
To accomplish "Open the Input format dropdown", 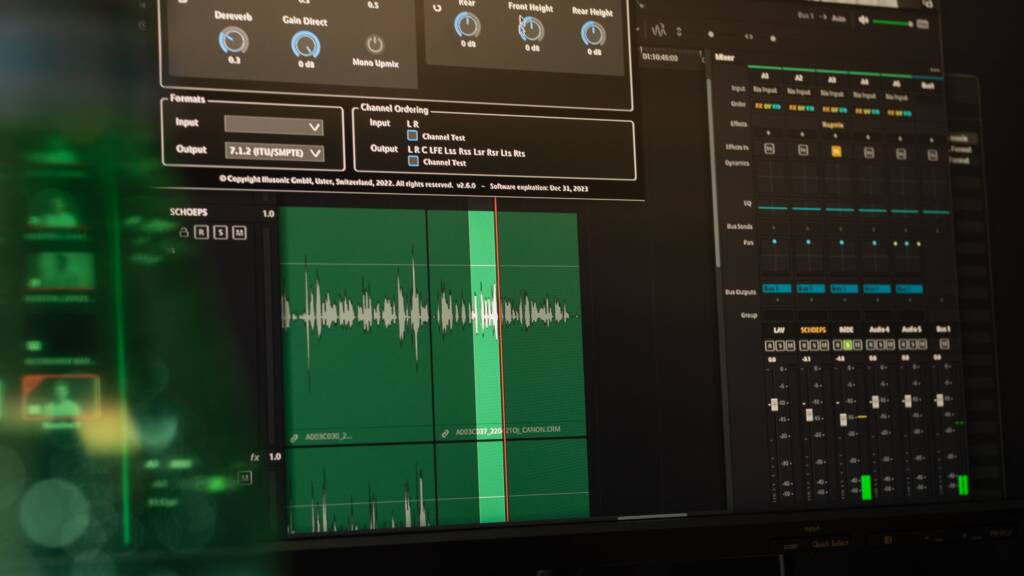I will [273, 126].
